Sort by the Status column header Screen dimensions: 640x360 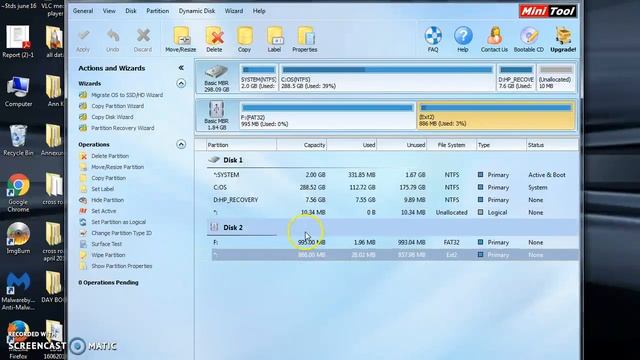tap(552, 145)
